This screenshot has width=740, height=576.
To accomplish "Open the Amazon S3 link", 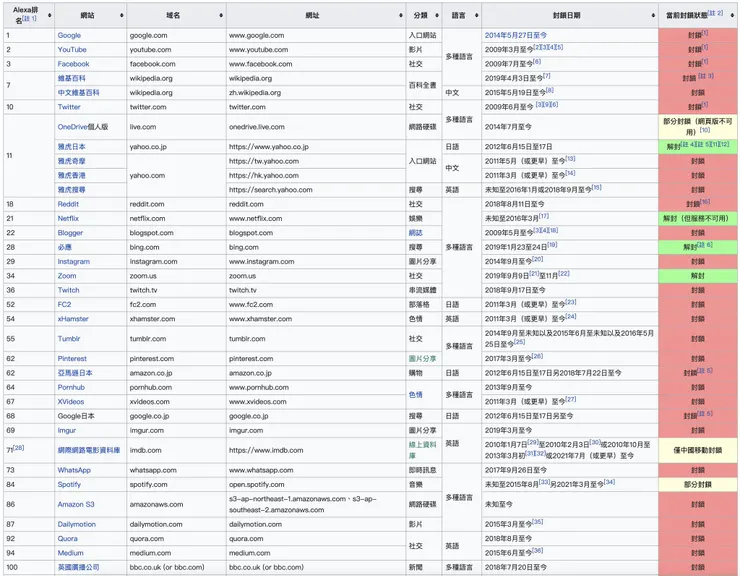I will [x=76, y=504].
